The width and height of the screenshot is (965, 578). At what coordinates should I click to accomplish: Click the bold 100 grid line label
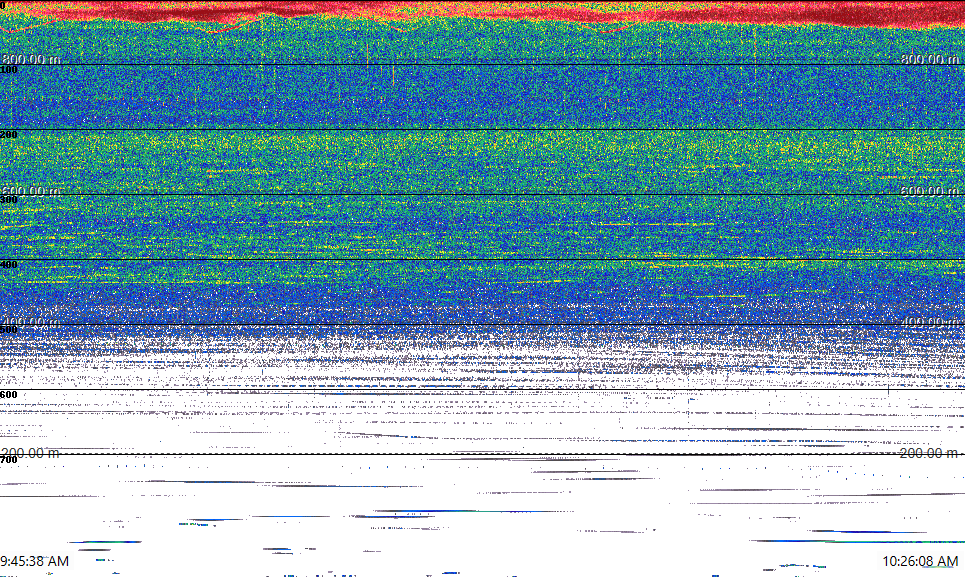point(9,70)
